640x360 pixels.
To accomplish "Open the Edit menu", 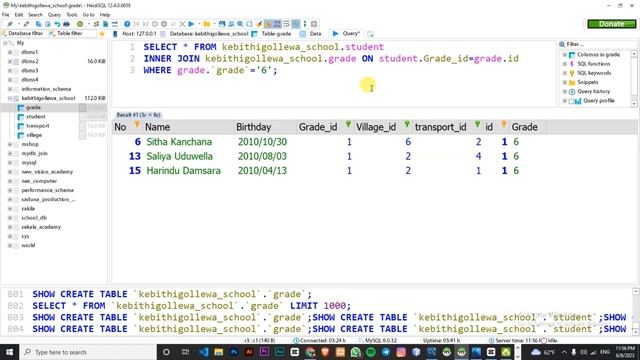I will [19, 15].
